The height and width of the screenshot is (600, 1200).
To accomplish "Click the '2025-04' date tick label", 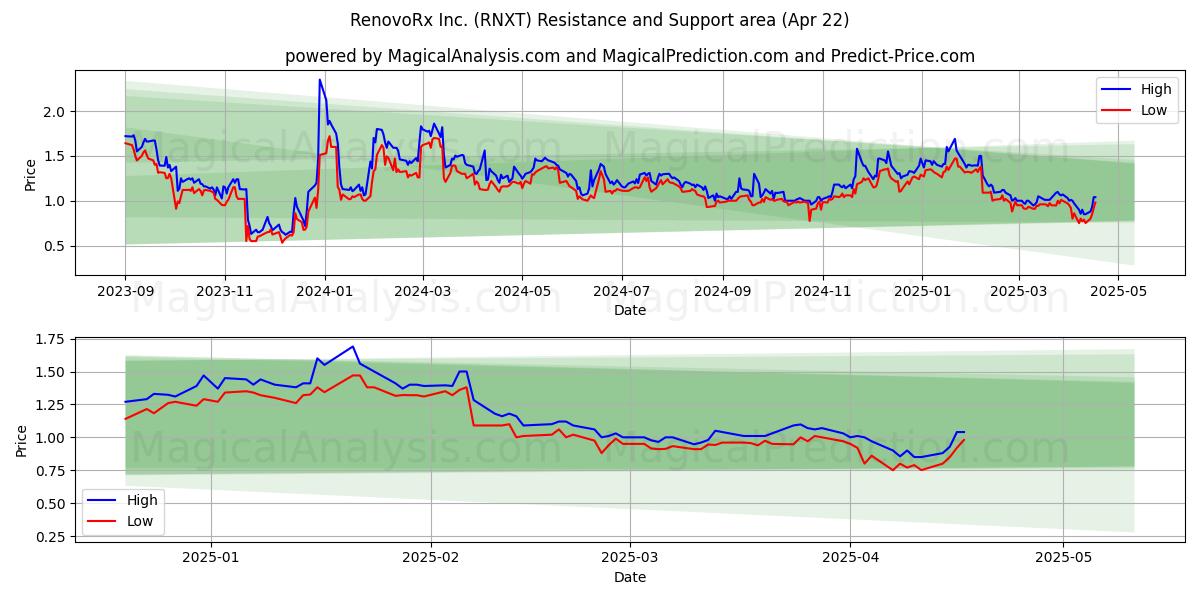I will pos(850,558).
